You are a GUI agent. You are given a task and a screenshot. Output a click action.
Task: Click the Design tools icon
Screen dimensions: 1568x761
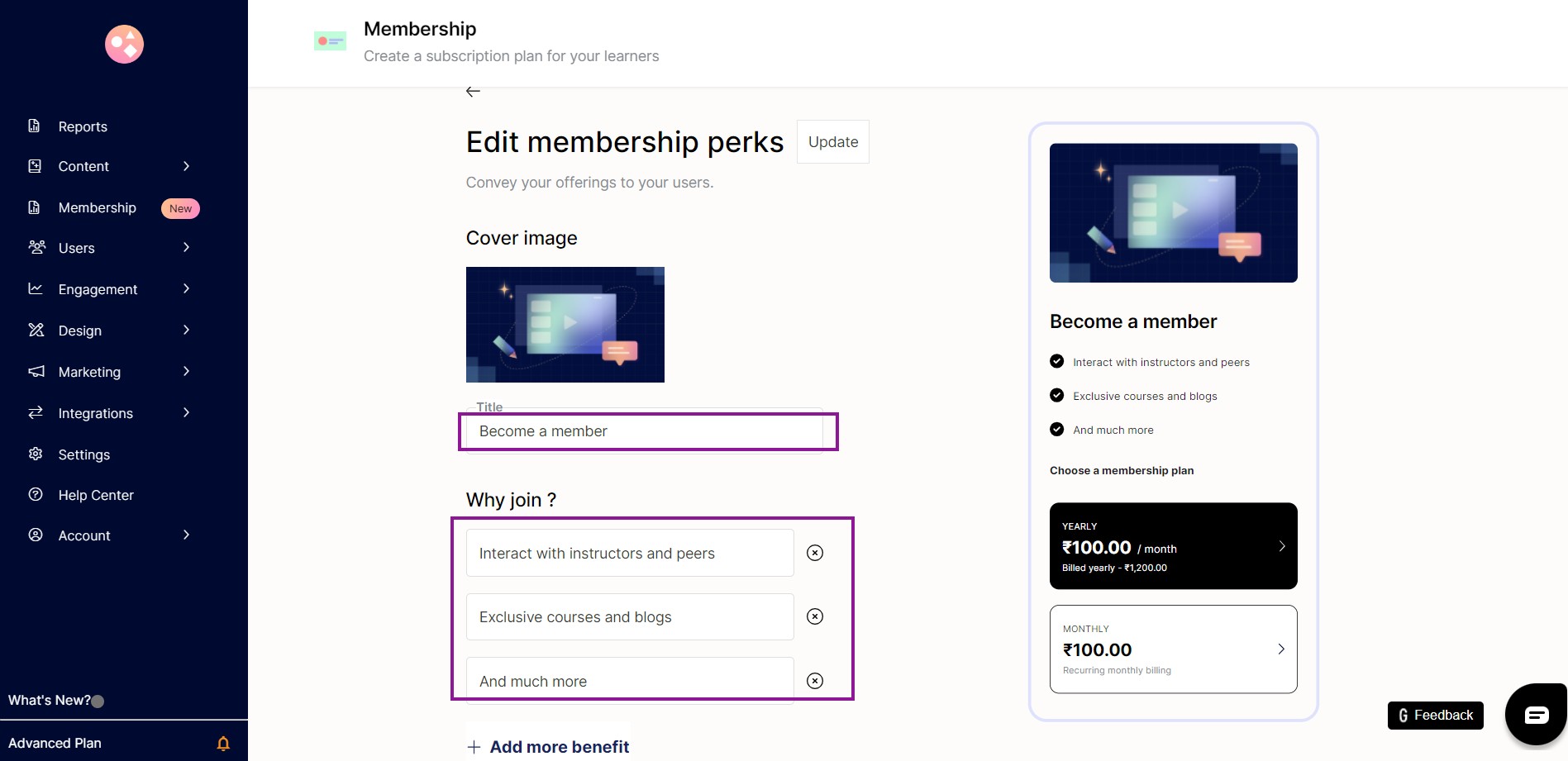pyautogui.click(x=36, y=330)
